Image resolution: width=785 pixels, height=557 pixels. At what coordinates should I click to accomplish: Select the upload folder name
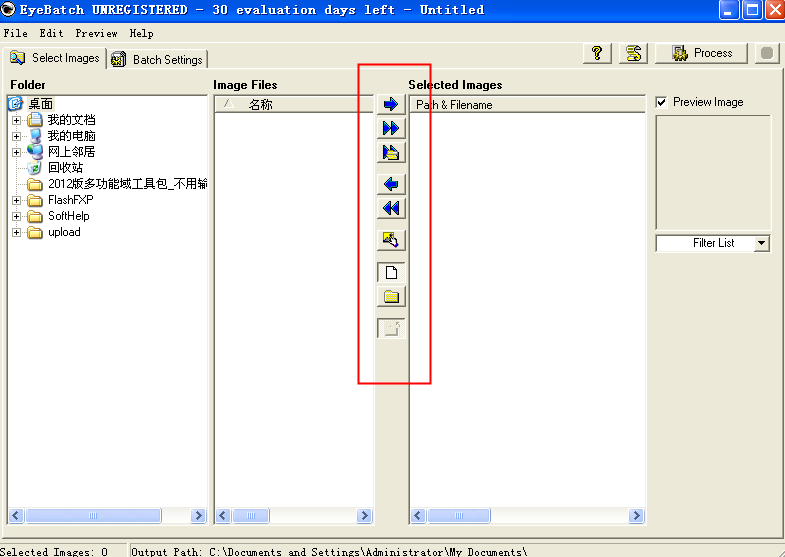[x=64, y=232]
